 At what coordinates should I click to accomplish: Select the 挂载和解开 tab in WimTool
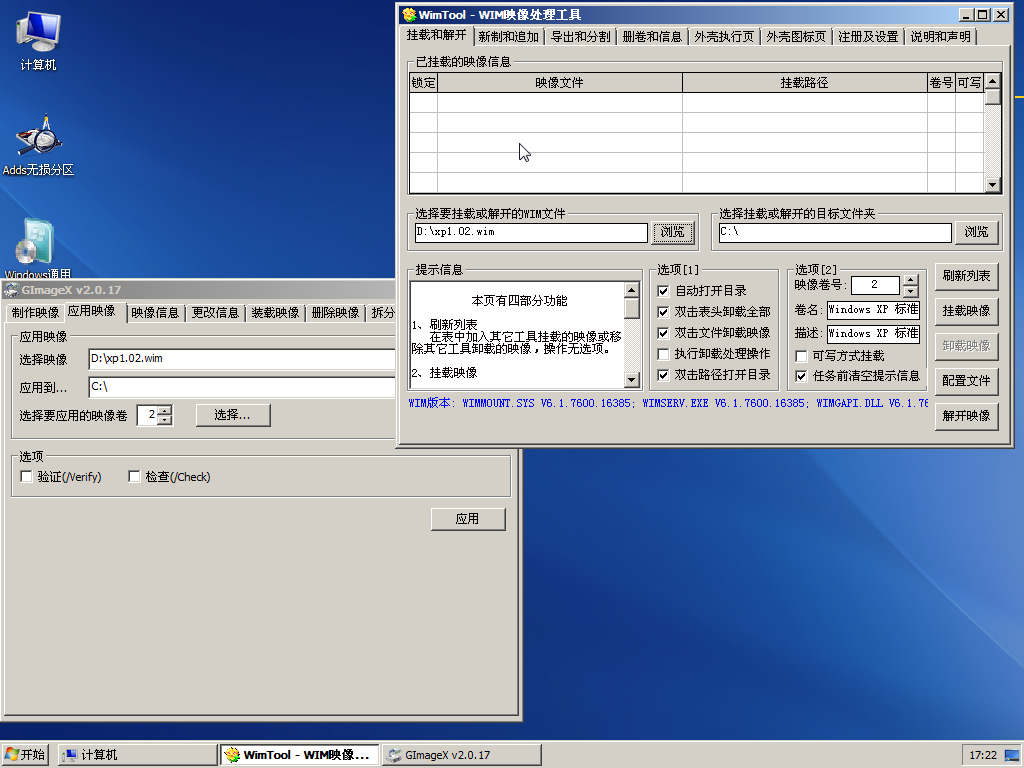point(436,35)
